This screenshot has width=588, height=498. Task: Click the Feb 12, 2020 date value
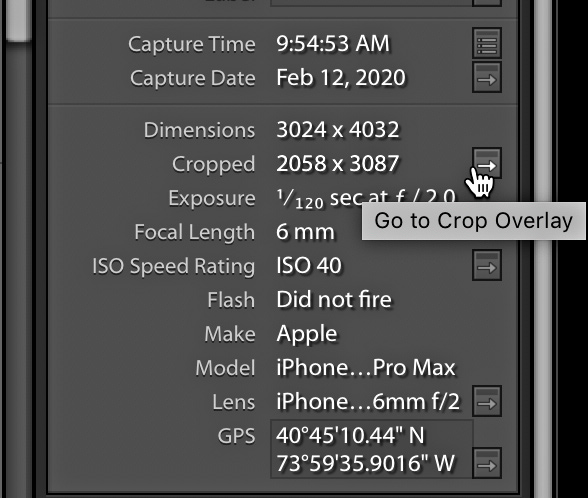(x=341, y=78)
